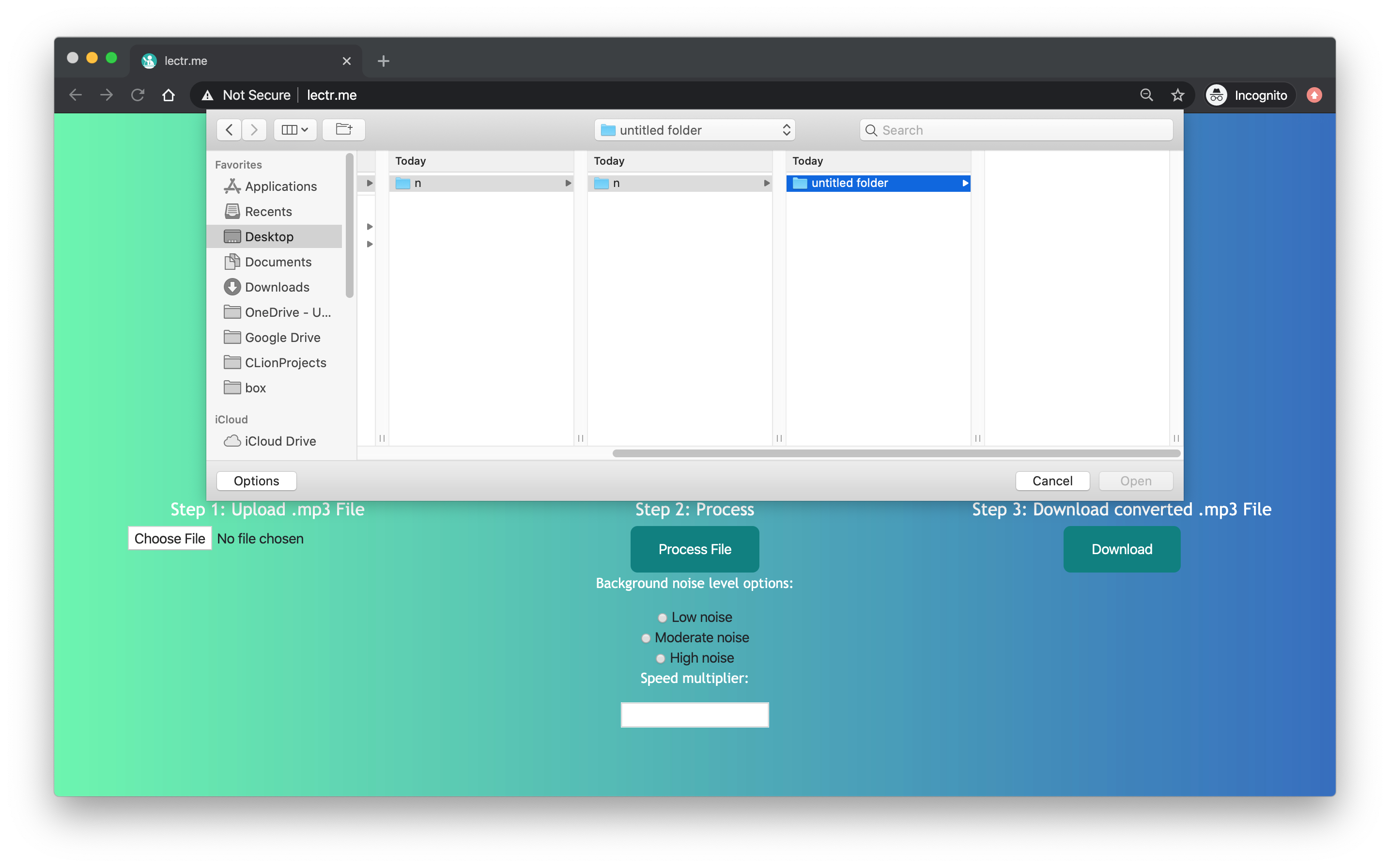Click the back chevron in file dialog
1390x868 pixels.
[x=229, y=130]
